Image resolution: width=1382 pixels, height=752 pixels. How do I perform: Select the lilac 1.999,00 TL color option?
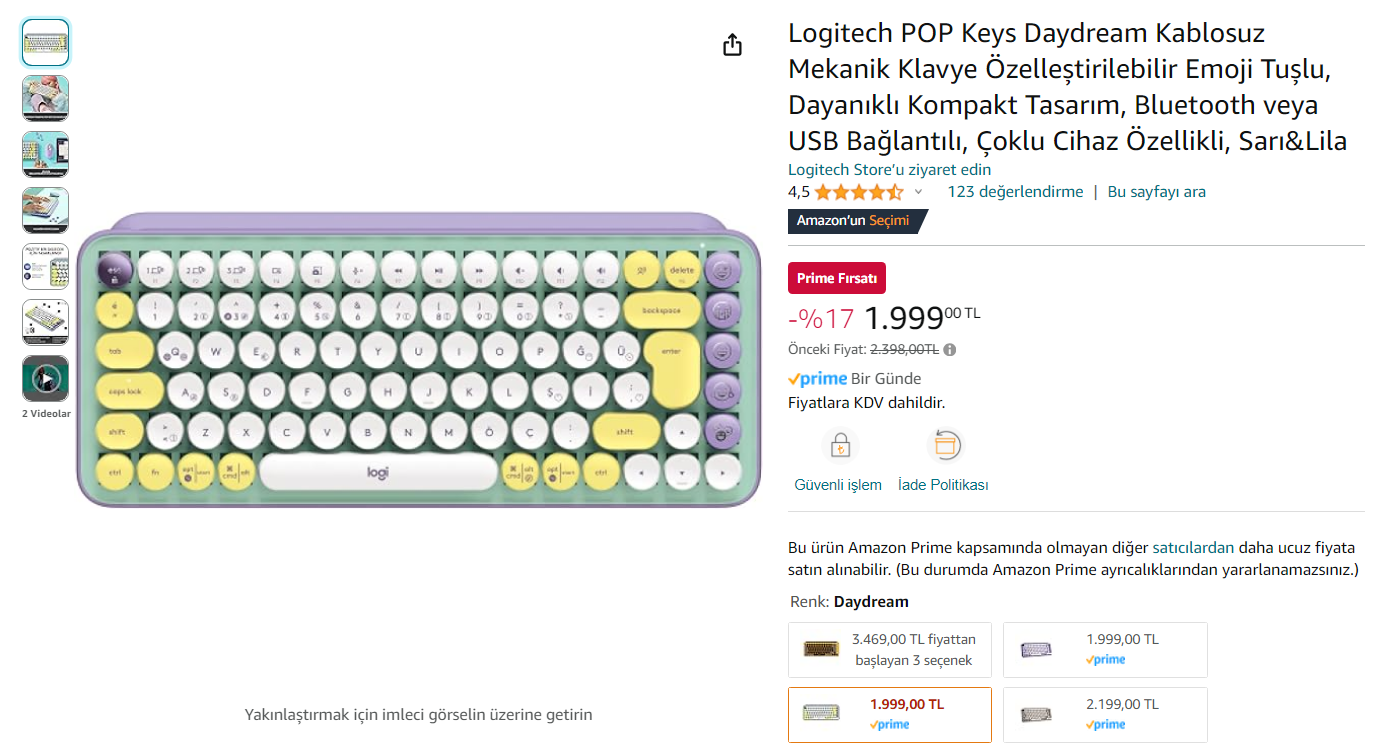[x=1105, y=650]
